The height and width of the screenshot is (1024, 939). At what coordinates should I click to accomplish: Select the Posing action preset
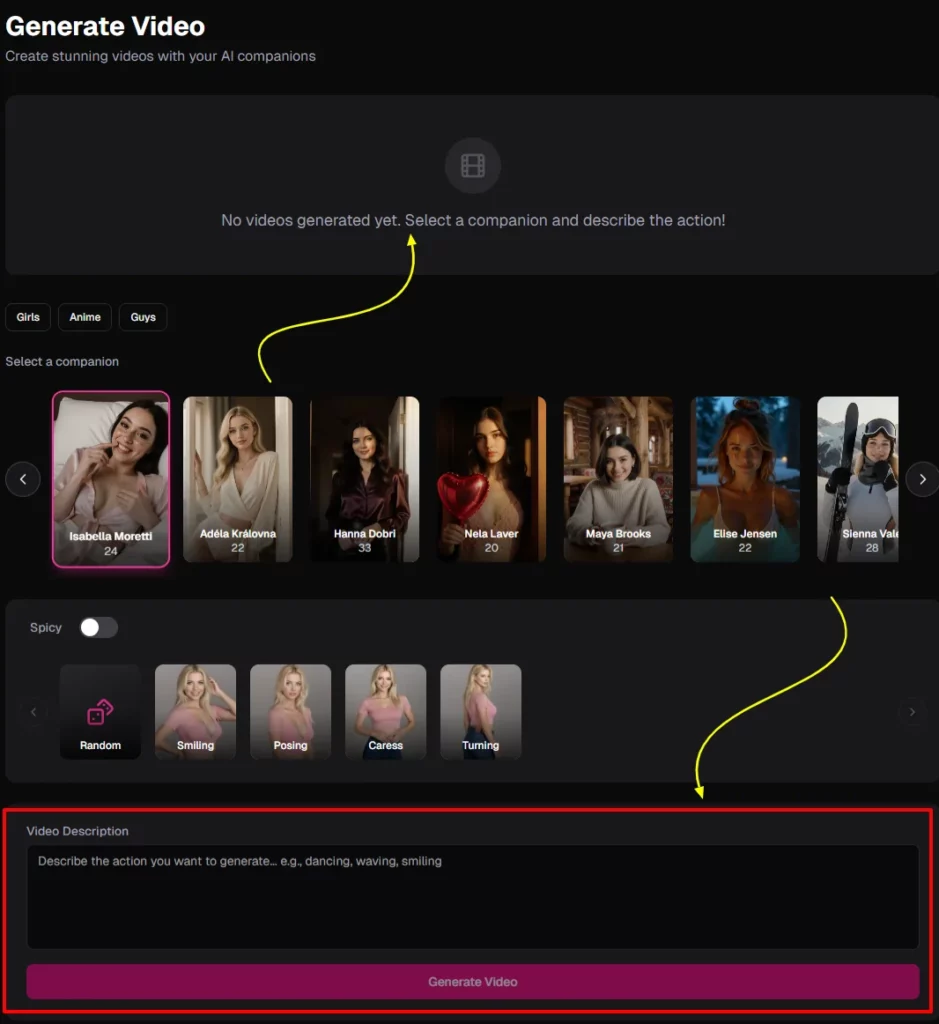[x=291, y=712]
